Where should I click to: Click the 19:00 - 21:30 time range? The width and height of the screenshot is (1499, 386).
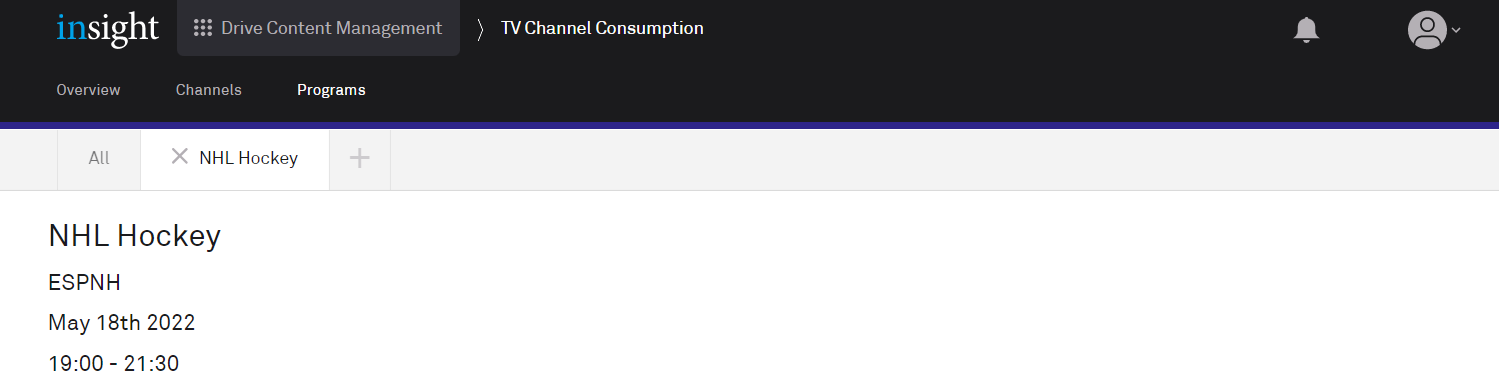point(113,363)
